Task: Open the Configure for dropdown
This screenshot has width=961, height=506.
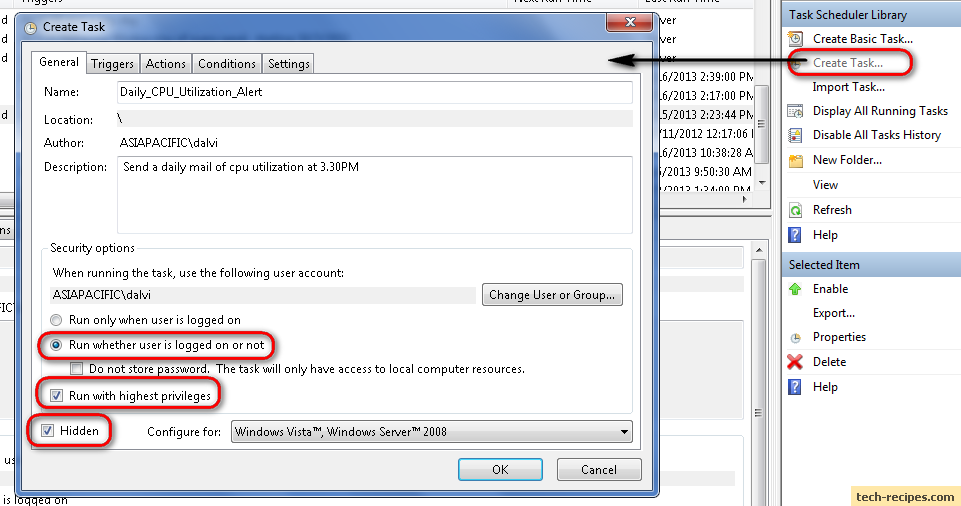Action: pyautogui.click(x=431, y=432)
